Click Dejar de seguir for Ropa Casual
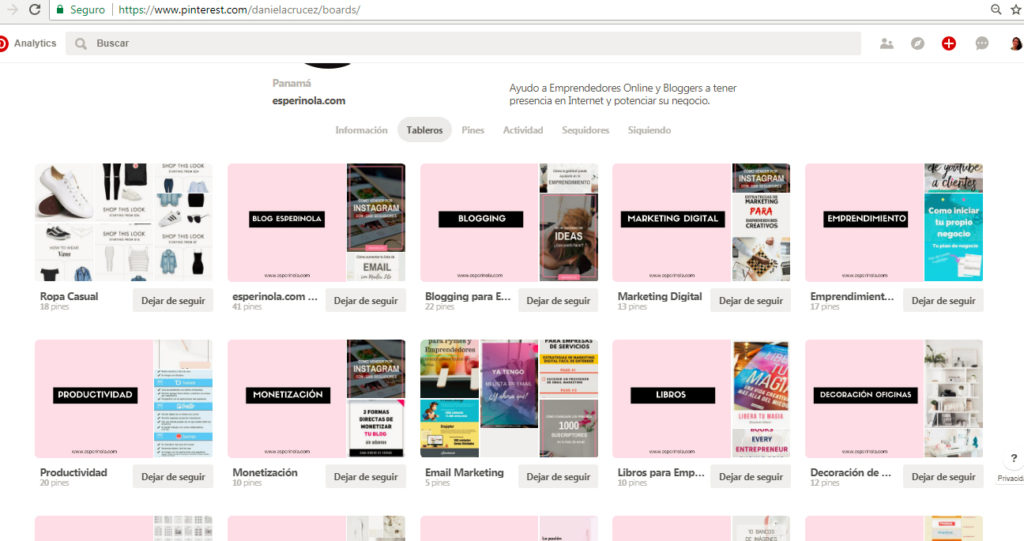 point(173,301)
